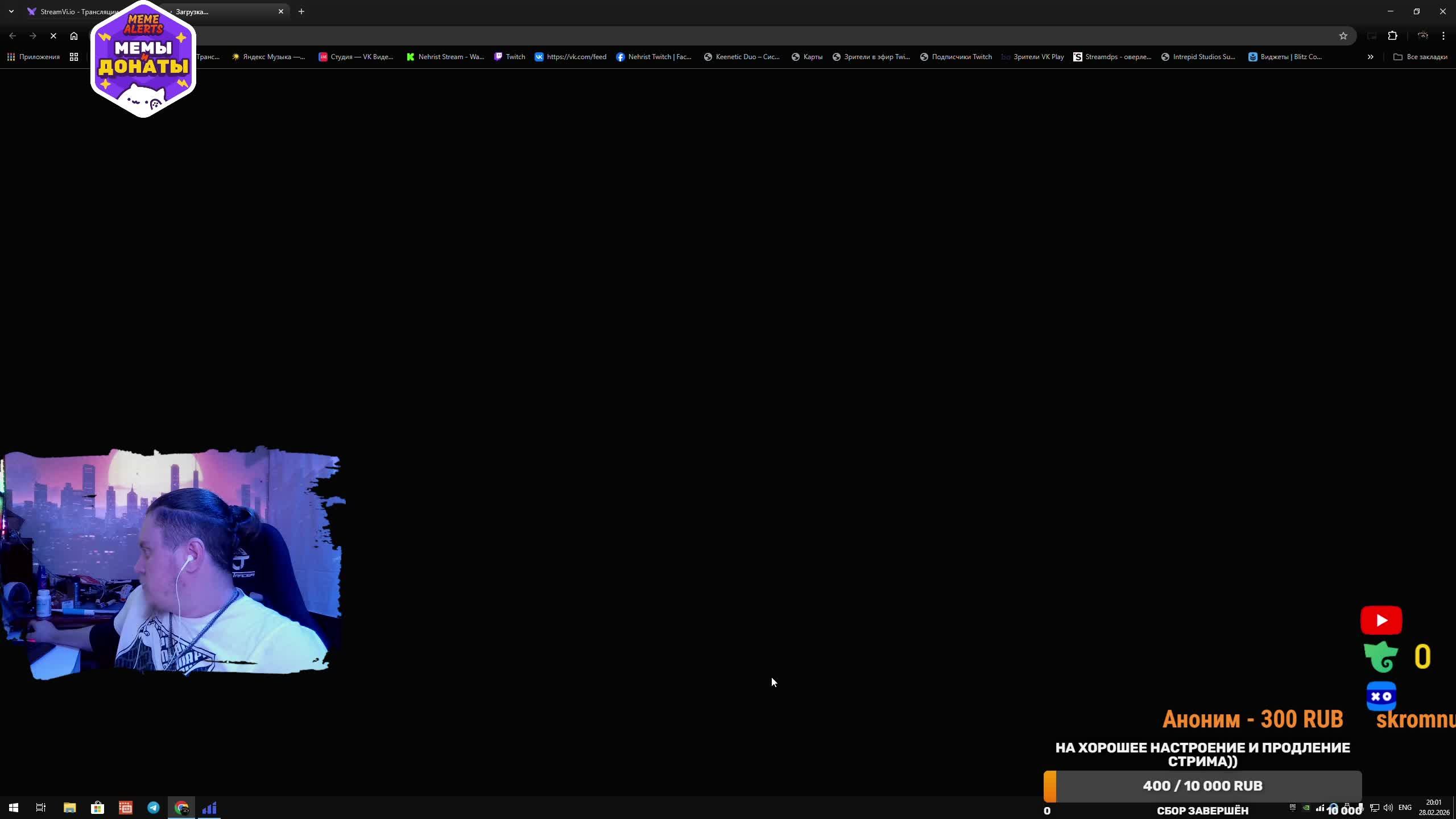This screenshot has width=1456, height=819.
Task: Open a new browser tab
Action: (301, 11)
